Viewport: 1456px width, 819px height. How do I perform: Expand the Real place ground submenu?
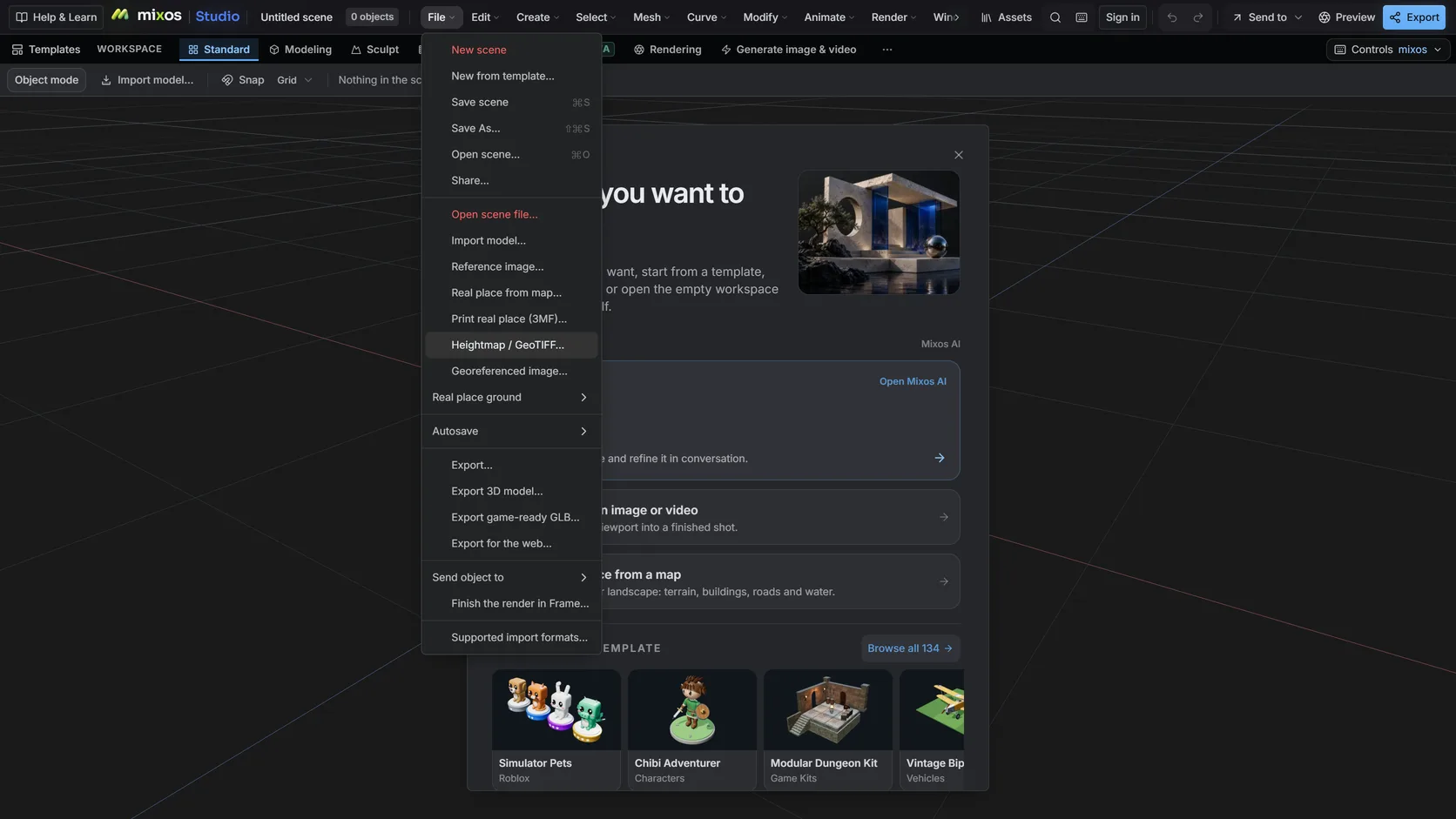click(x=510, y=397)
